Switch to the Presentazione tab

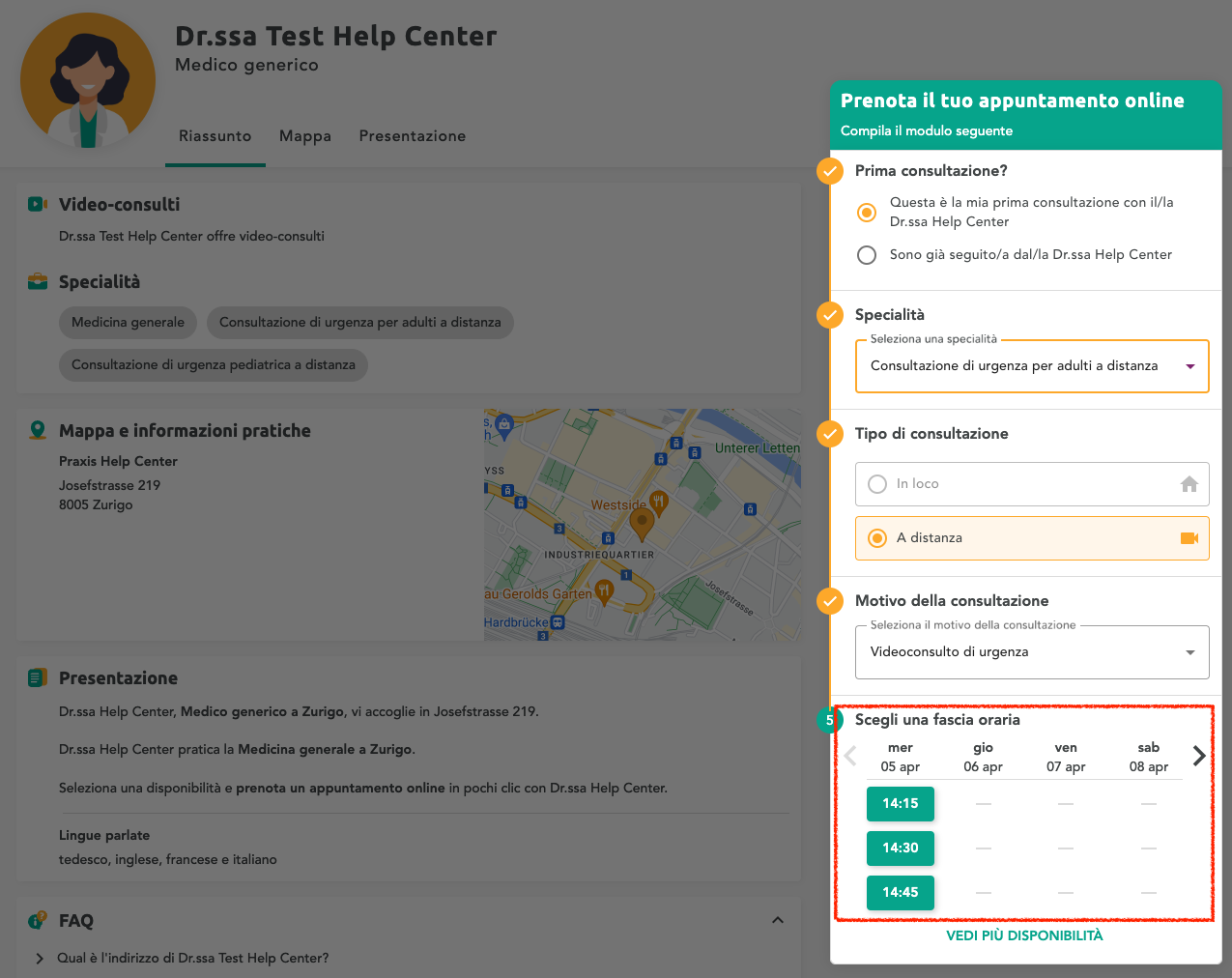tap(412, 136)
